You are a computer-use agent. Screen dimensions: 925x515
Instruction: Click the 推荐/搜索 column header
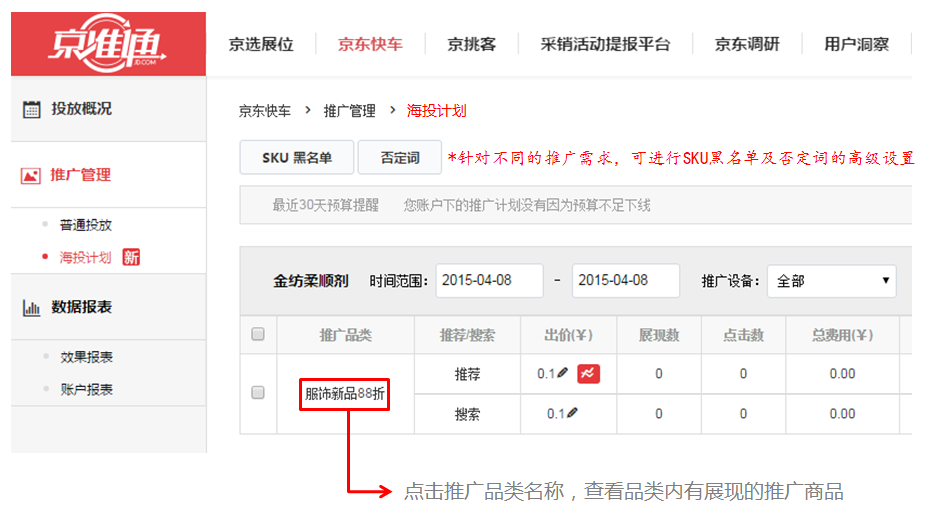pos(467,336)
